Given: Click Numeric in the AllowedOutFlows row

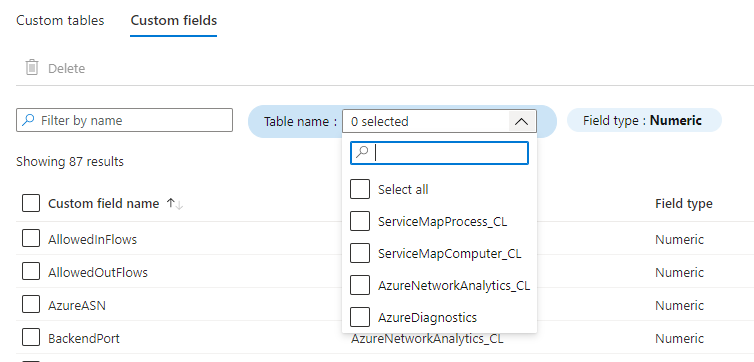Looking at the screenshot, I should 679,272.
